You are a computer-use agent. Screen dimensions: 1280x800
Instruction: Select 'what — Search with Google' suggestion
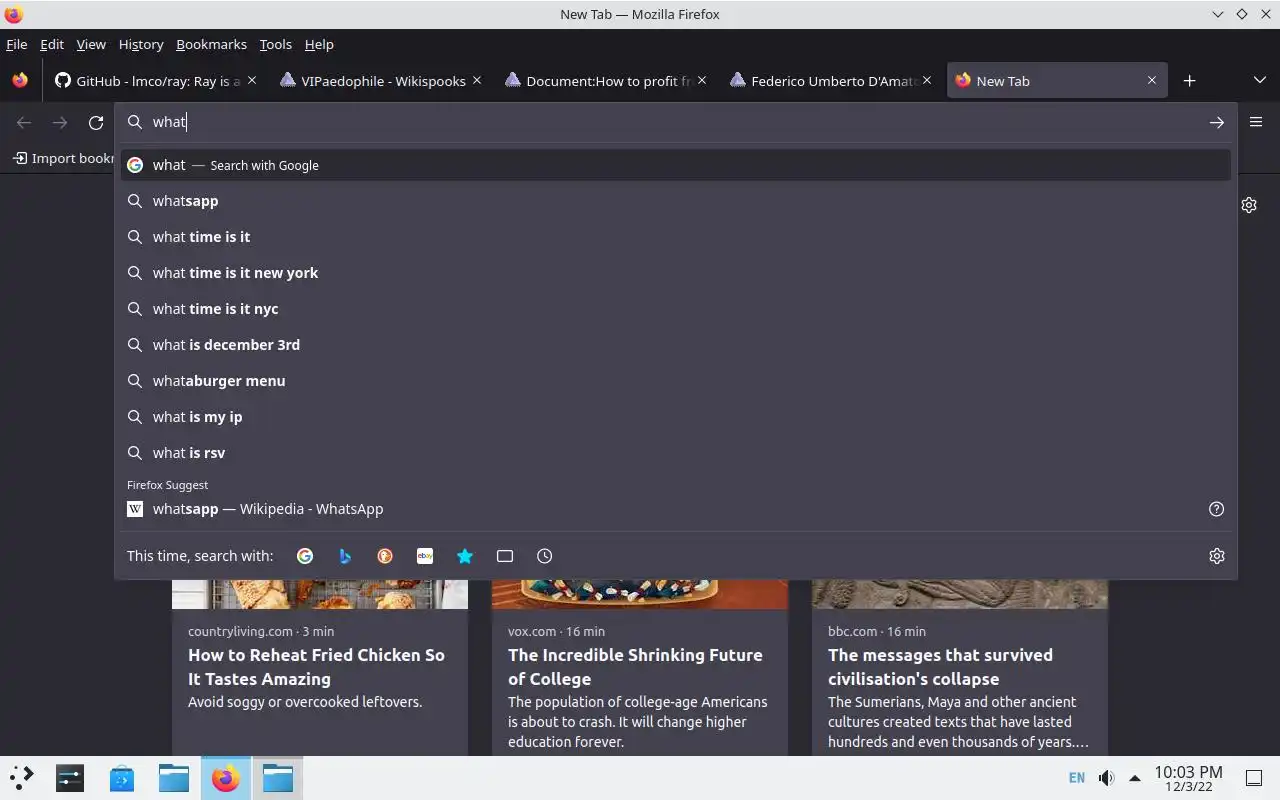[676, 165]
